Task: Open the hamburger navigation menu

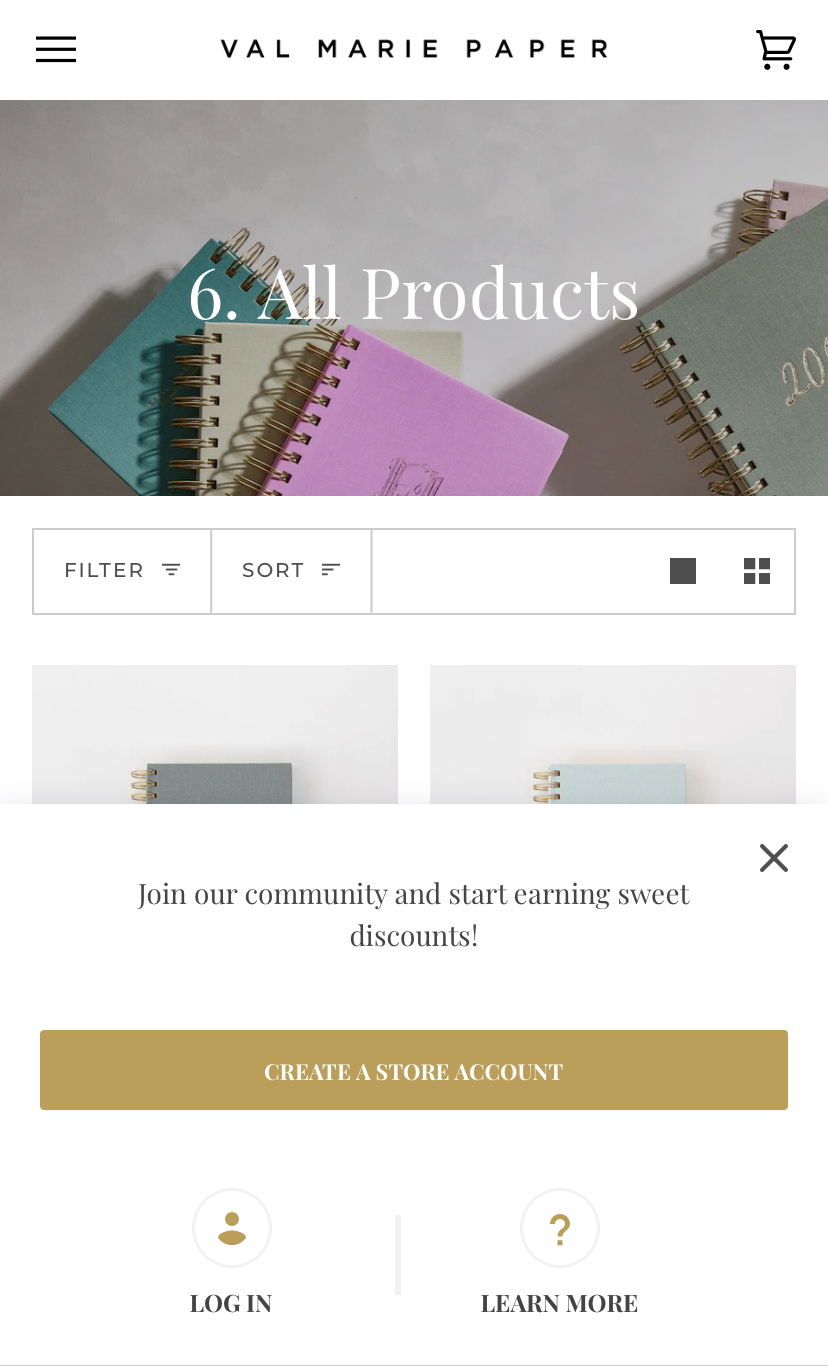Action: click(x=56, y=49)
